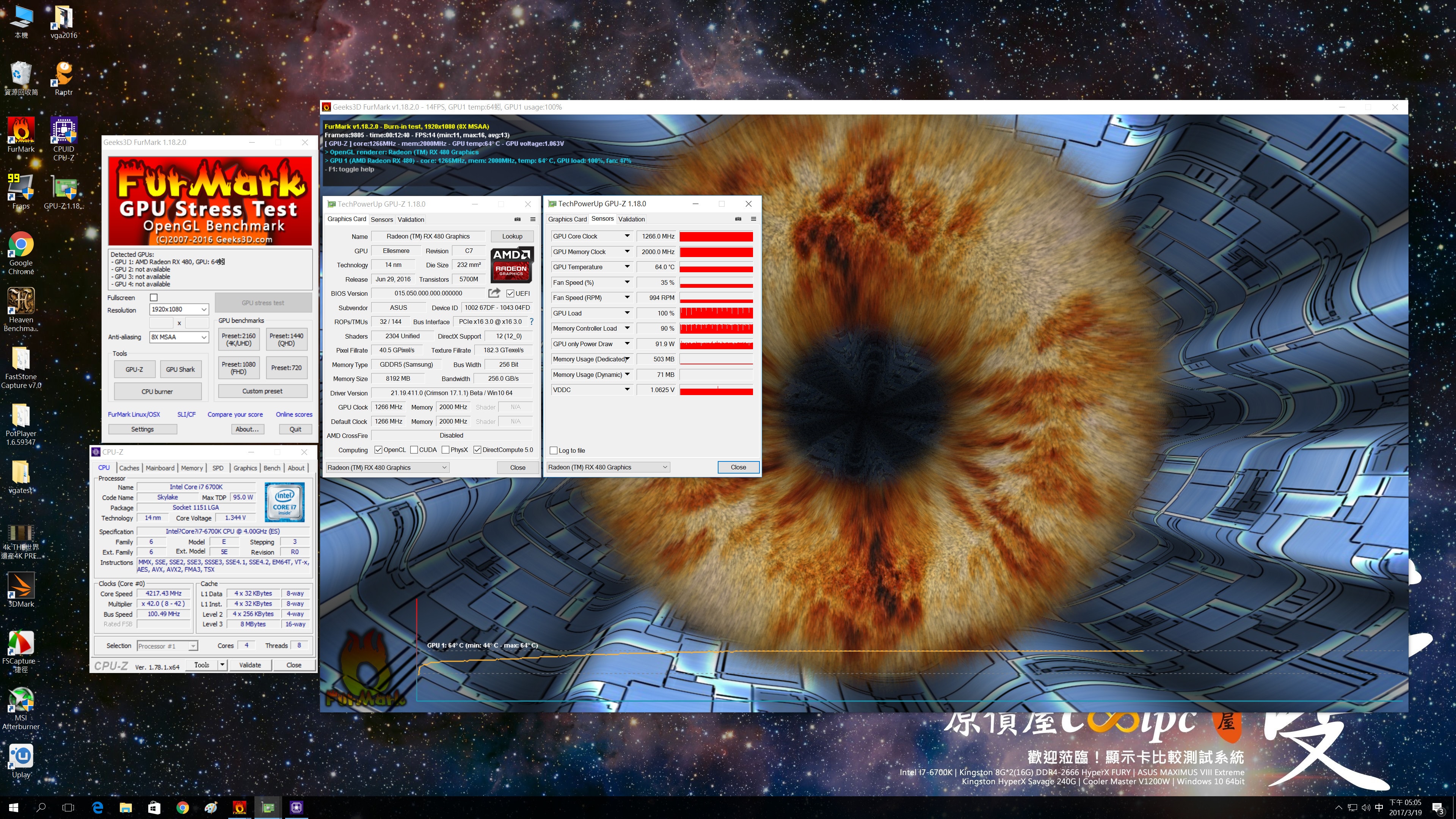
Task: Toggle the UEFI checkbox in GPU-Z
Action: pos(510,293)
